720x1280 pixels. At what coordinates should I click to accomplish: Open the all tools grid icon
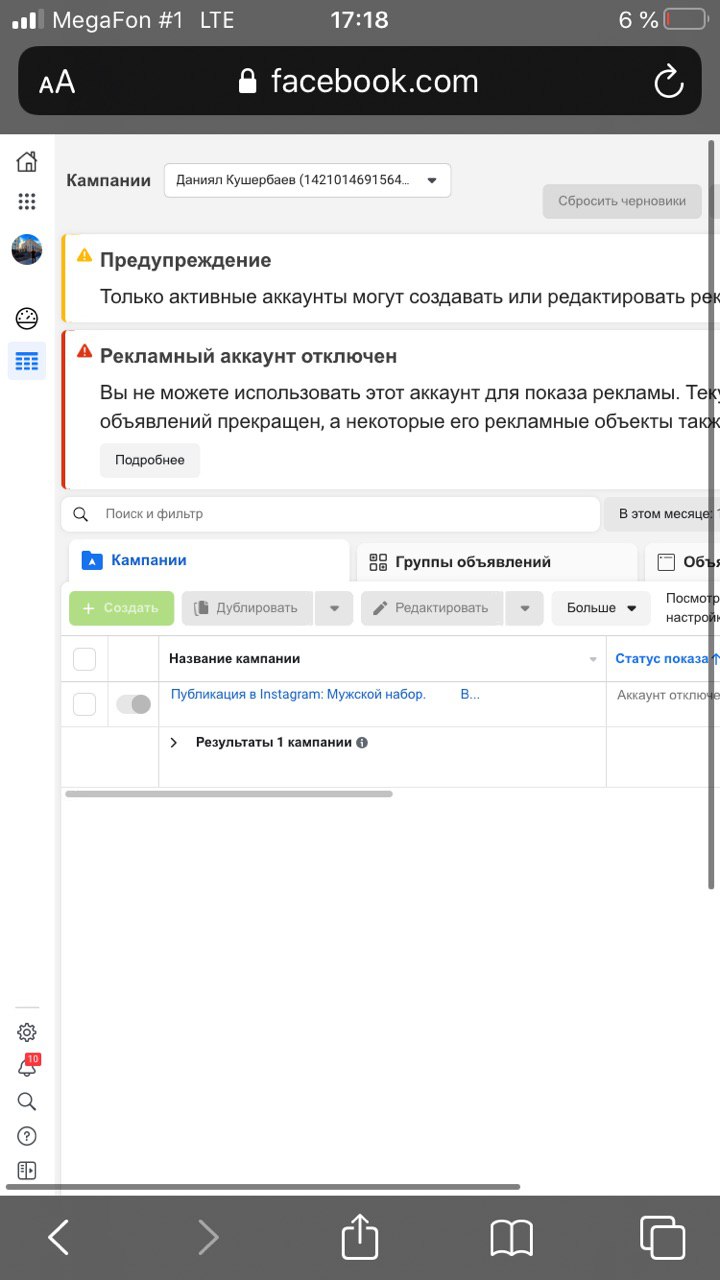click(x=27, y=202)
